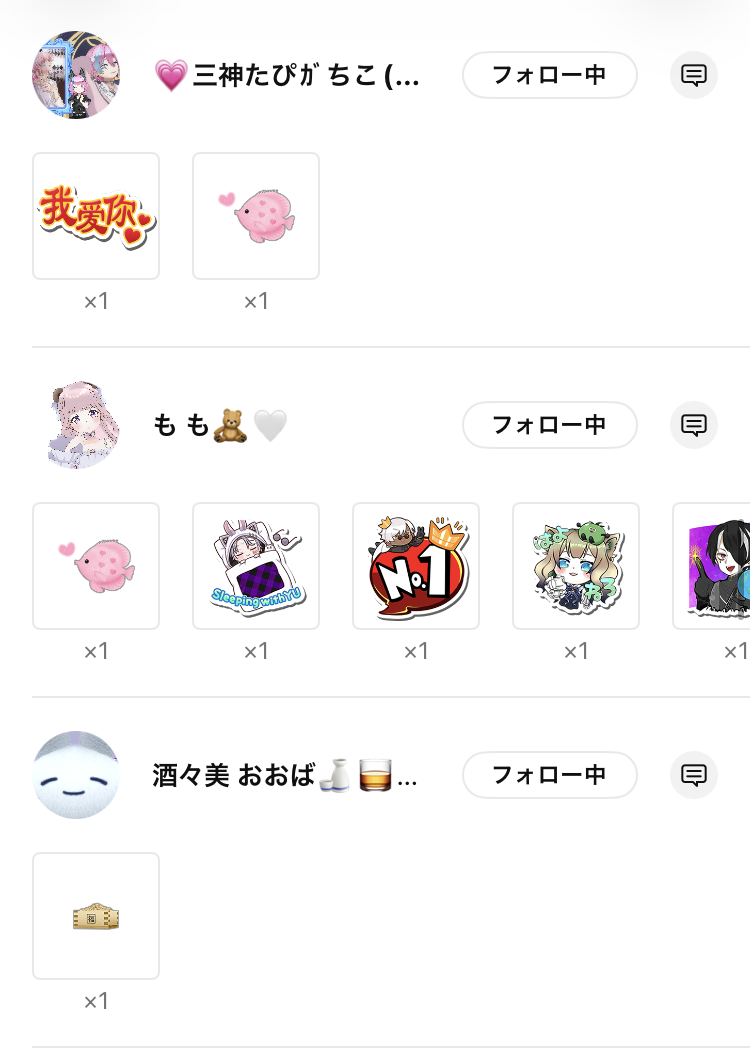
Task: Select the blonde cat-ear girl sticker
Action: [x=576, y=566]
